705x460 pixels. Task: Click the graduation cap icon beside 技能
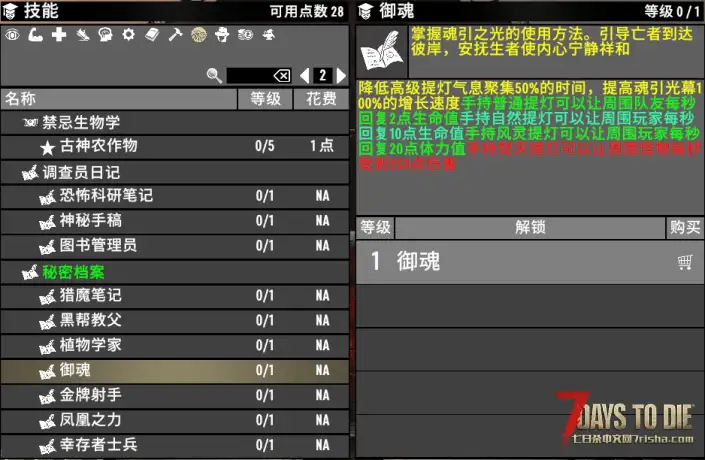click(x=10, y=11)
